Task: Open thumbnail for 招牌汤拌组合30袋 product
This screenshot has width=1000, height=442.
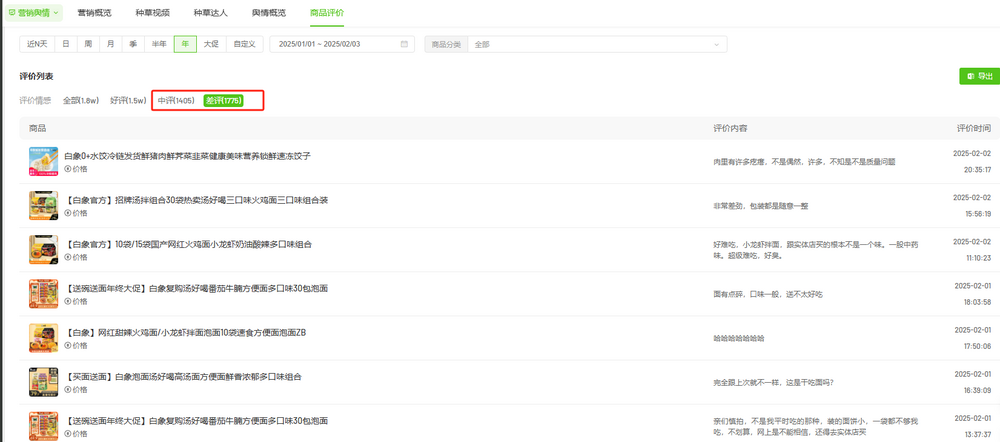Action: pos(43,205)
